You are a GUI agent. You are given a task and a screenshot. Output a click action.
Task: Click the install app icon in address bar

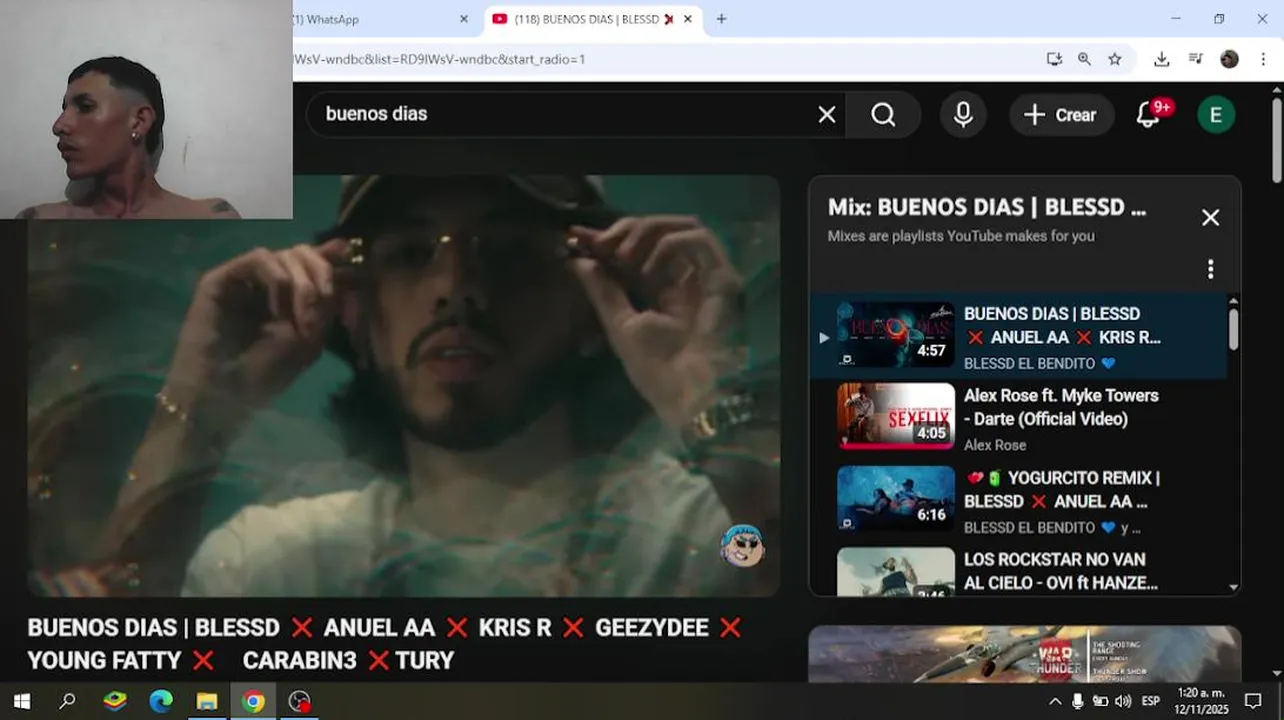pyautogui.click(x=1054, y=59)
